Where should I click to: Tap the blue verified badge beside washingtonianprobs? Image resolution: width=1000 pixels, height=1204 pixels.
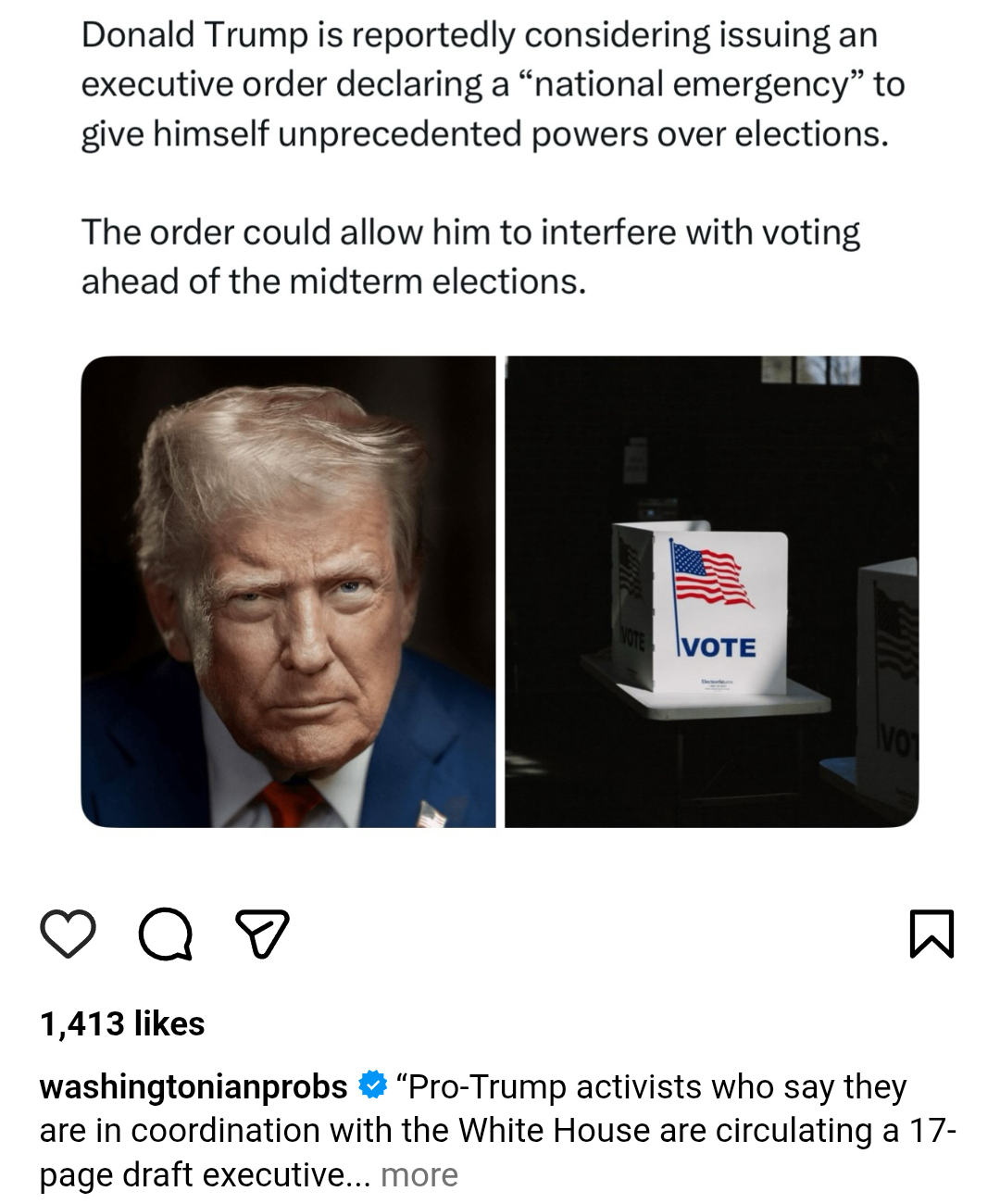[x=371, y=1085]
